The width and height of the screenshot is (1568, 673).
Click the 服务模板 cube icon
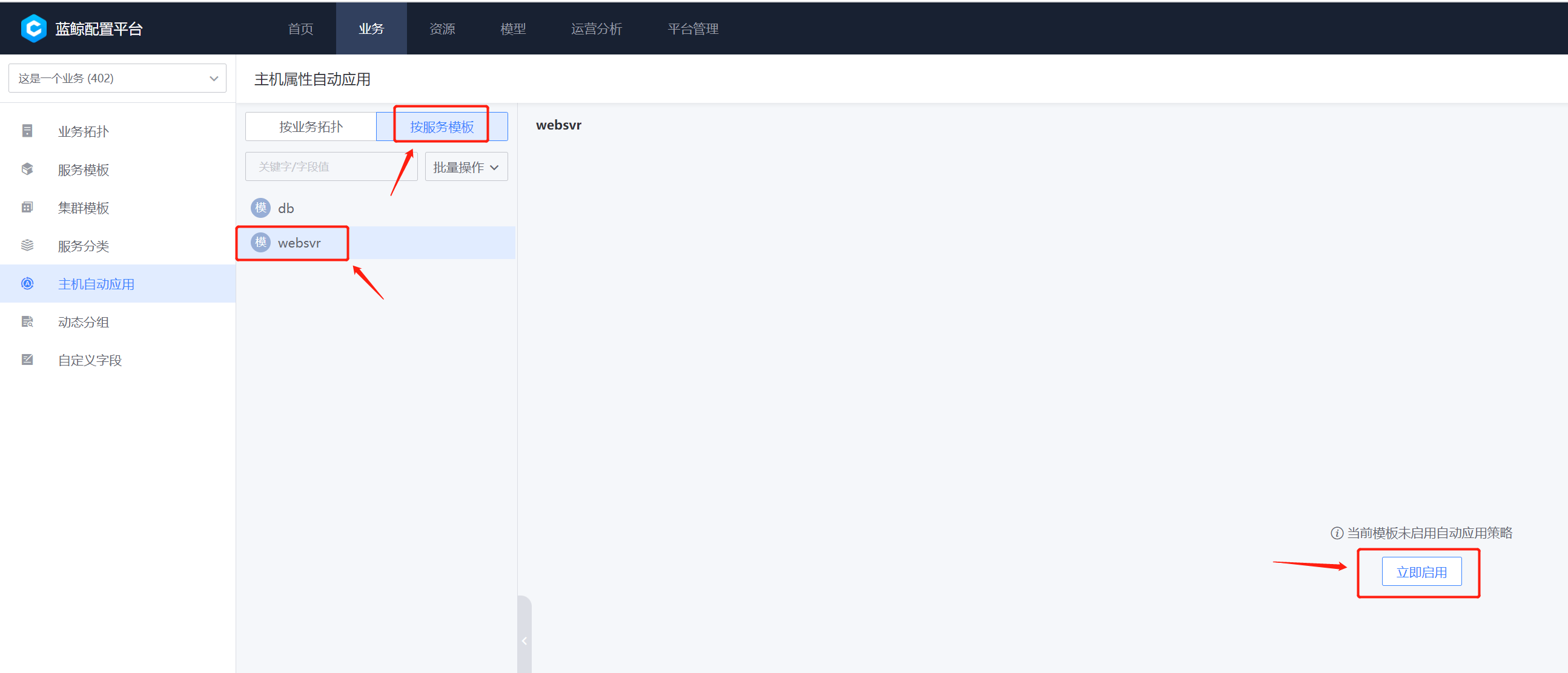(x=27, y=169)
